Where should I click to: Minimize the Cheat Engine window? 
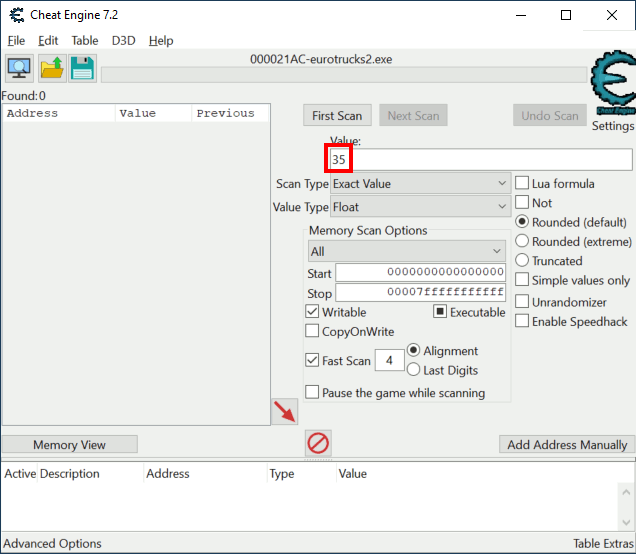click(521, 15)
